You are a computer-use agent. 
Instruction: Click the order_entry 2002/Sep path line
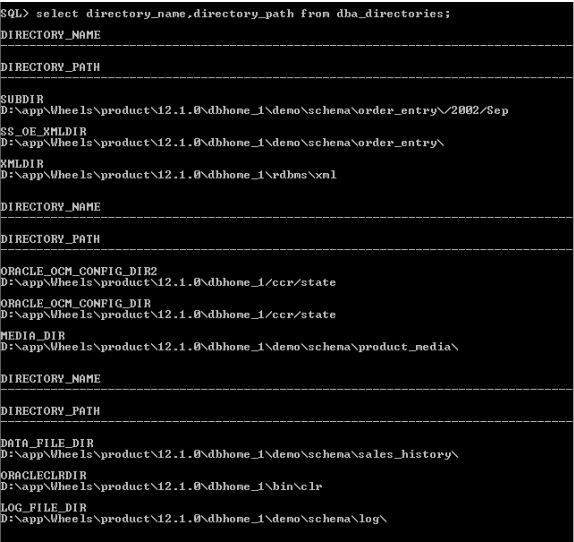pyautogui.click(x=254, y=111)
